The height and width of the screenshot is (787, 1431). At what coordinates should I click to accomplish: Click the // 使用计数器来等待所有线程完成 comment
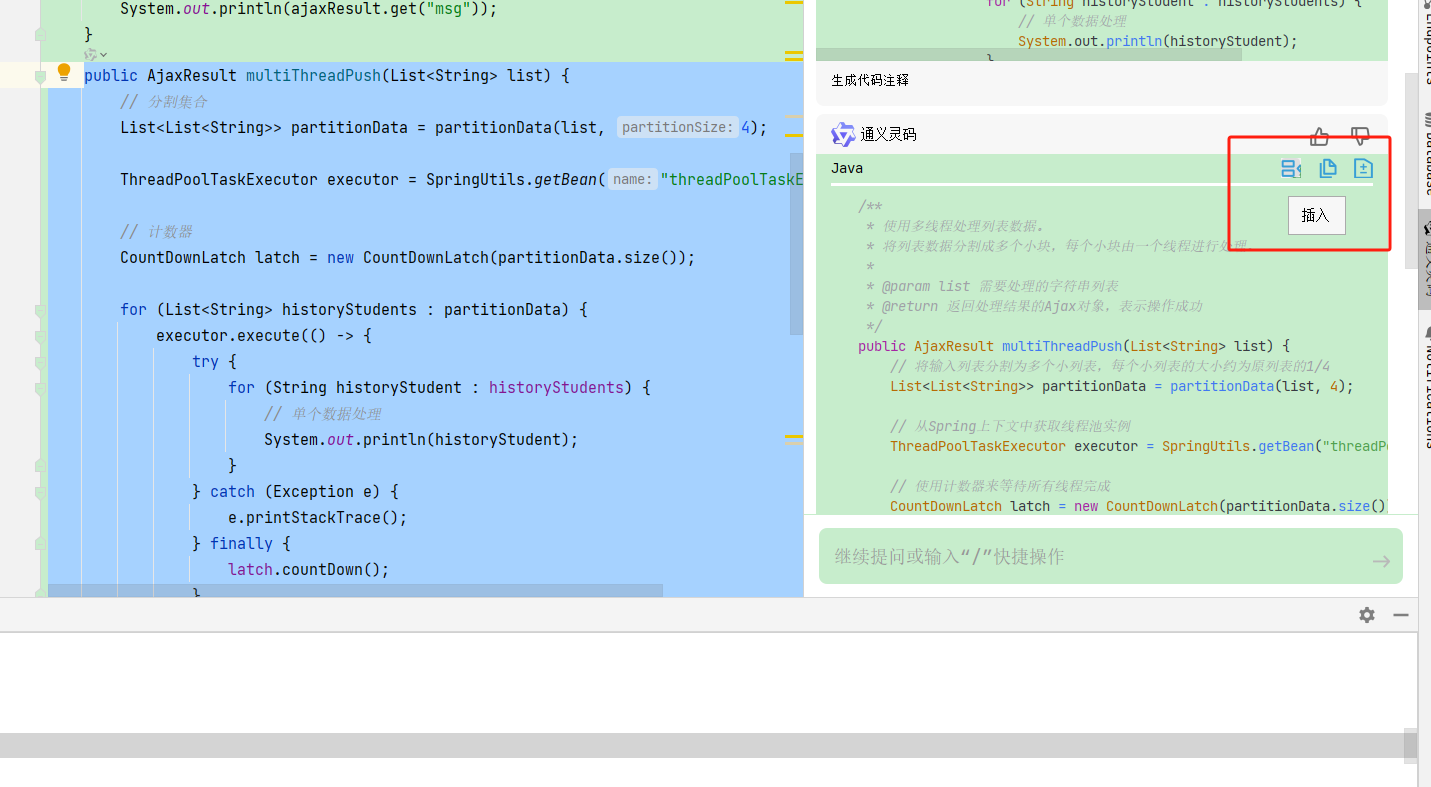[1000, 486]
